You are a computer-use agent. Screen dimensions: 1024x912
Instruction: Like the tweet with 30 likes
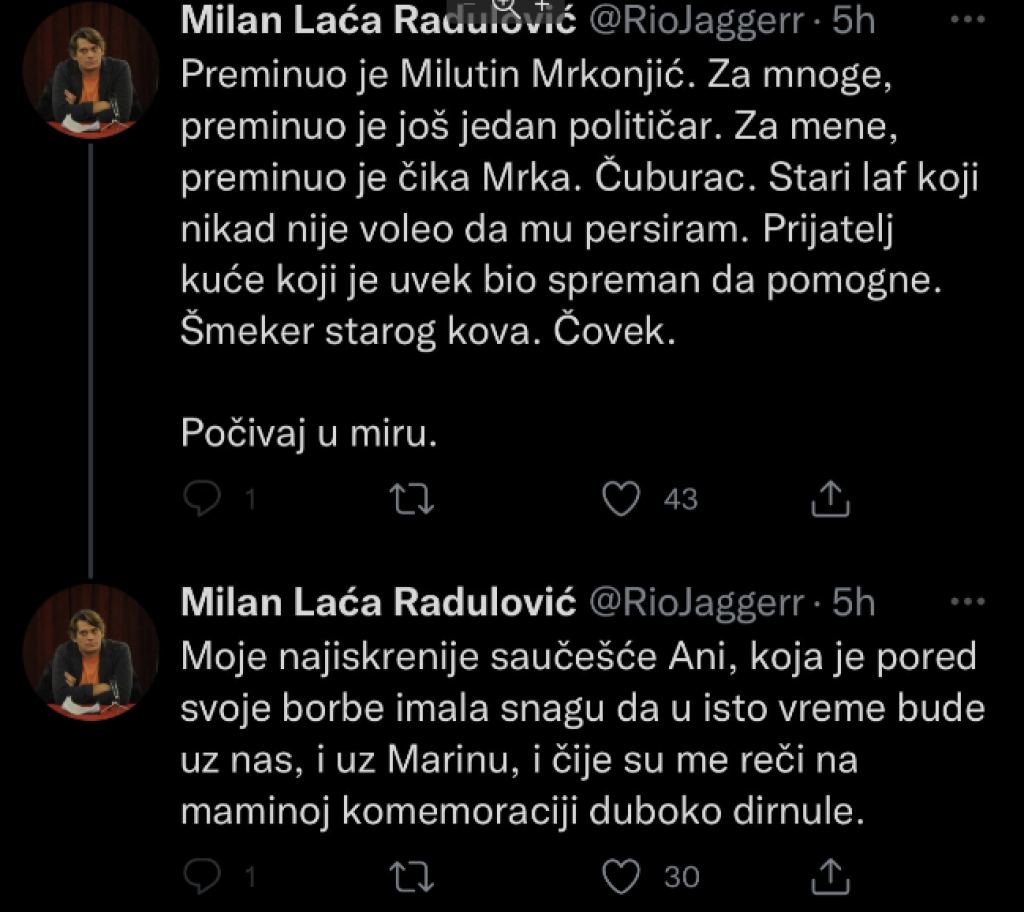(622, 877)
